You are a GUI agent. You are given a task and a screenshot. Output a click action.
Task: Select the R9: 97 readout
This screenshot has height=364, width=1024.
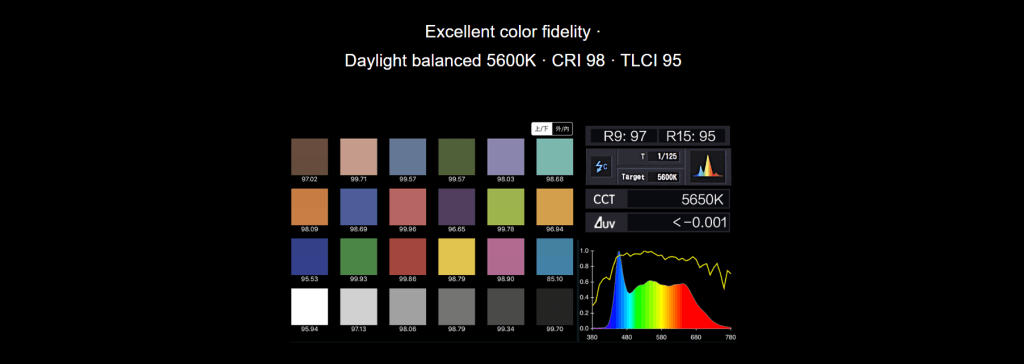624,136
